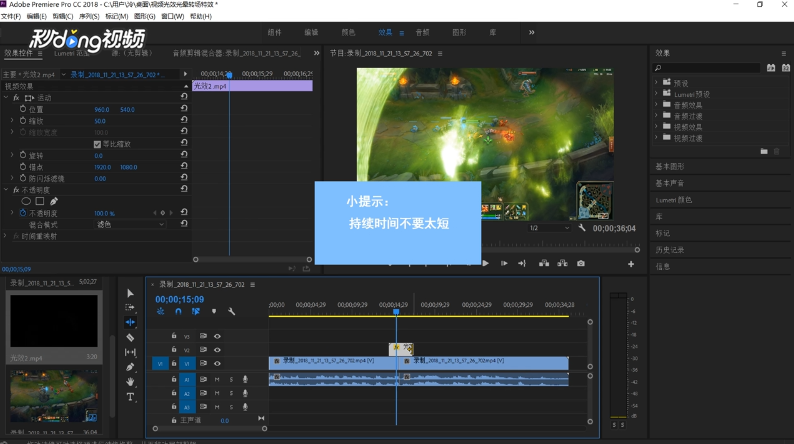Add a marker in the timeline
794x444 pixels.
click(x=214, y=311)
